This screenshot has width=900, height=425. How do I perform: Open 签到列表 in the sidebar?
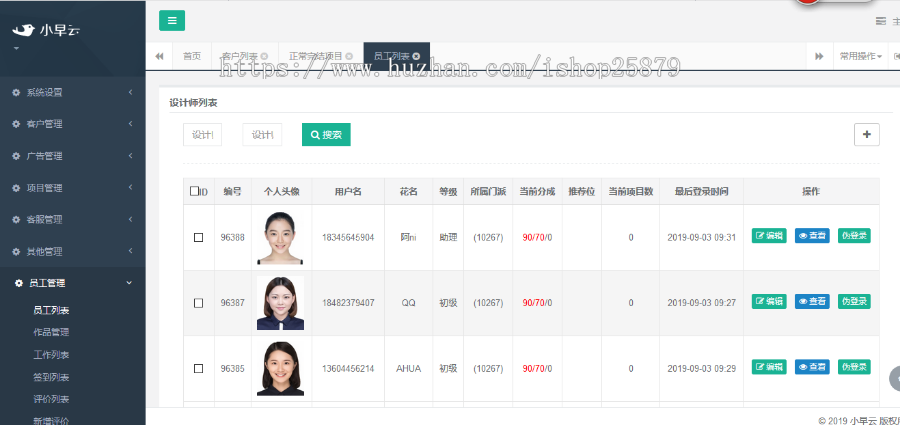[x=51, y=377]
